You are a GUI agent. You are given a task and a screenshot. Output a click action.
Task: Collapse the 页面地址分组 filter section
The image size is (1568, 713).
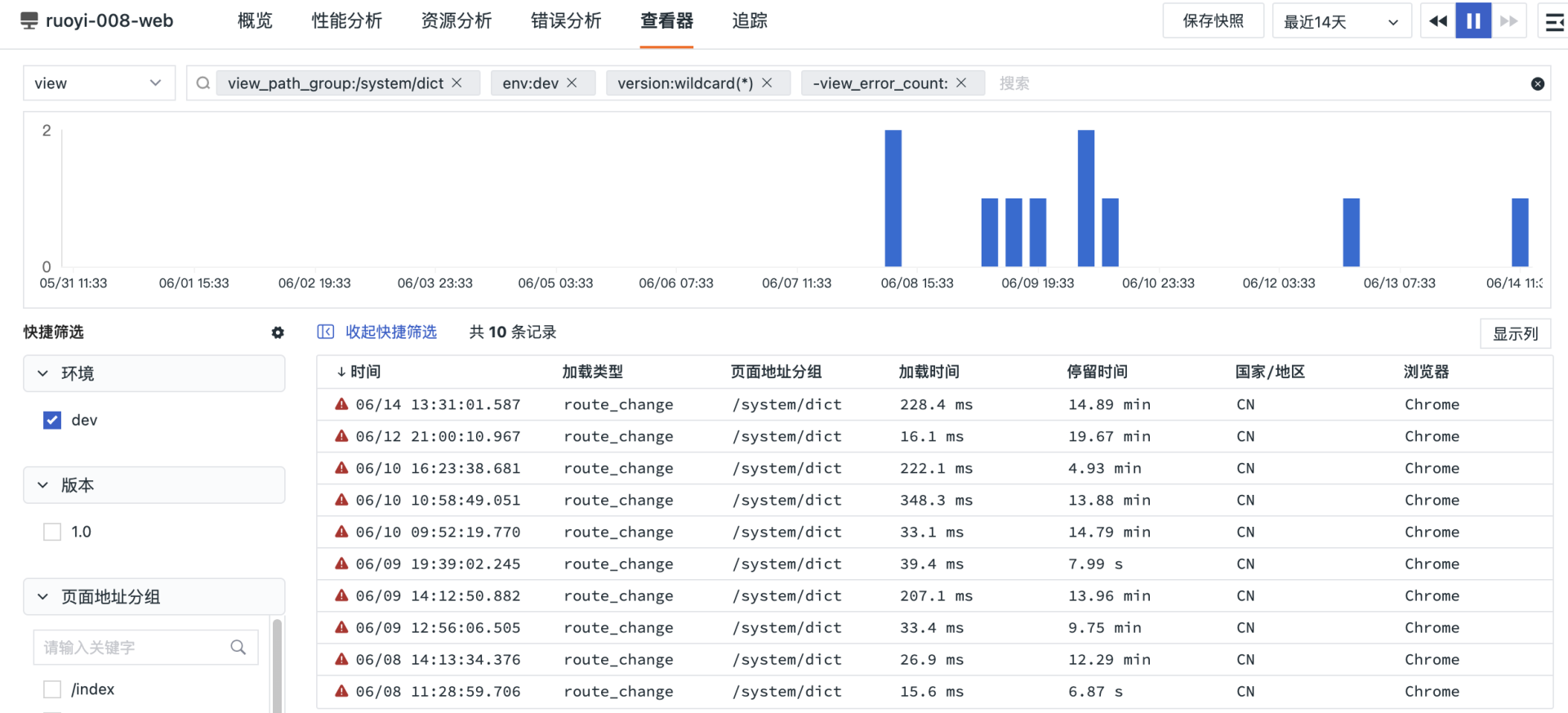pos(43,597)
